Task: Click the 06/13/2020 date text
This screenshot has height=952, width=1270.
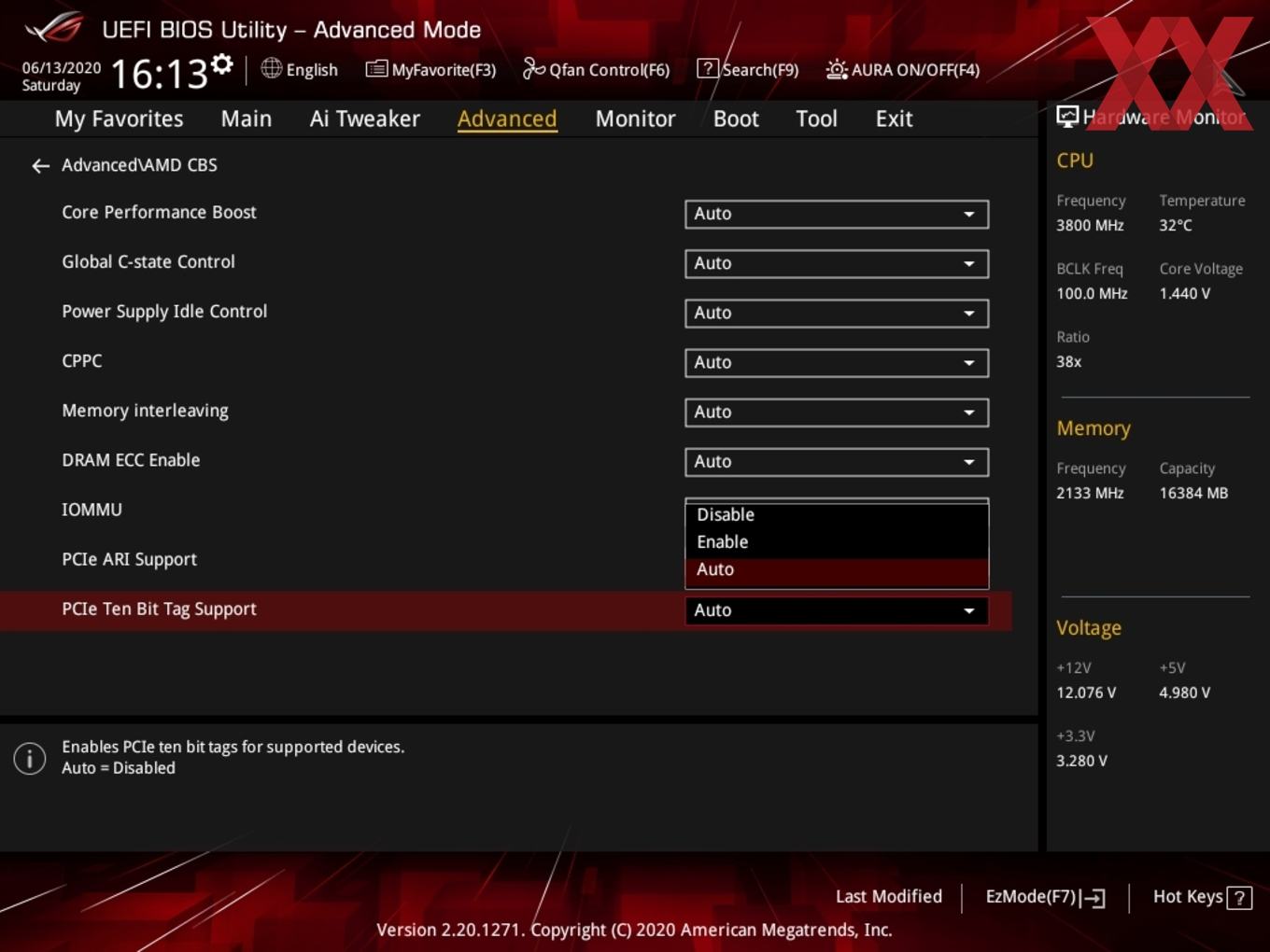Action: pos(62,67)
